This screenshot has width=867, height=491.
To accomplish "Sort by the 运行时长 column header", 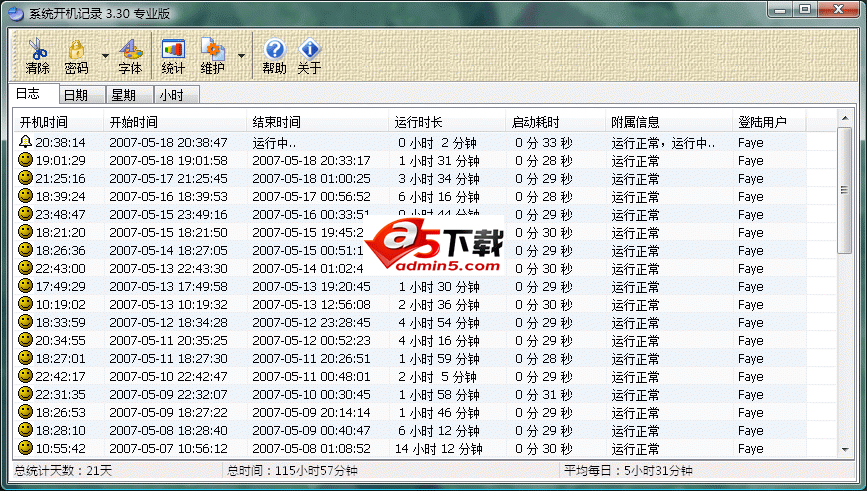I will (447, 122).
